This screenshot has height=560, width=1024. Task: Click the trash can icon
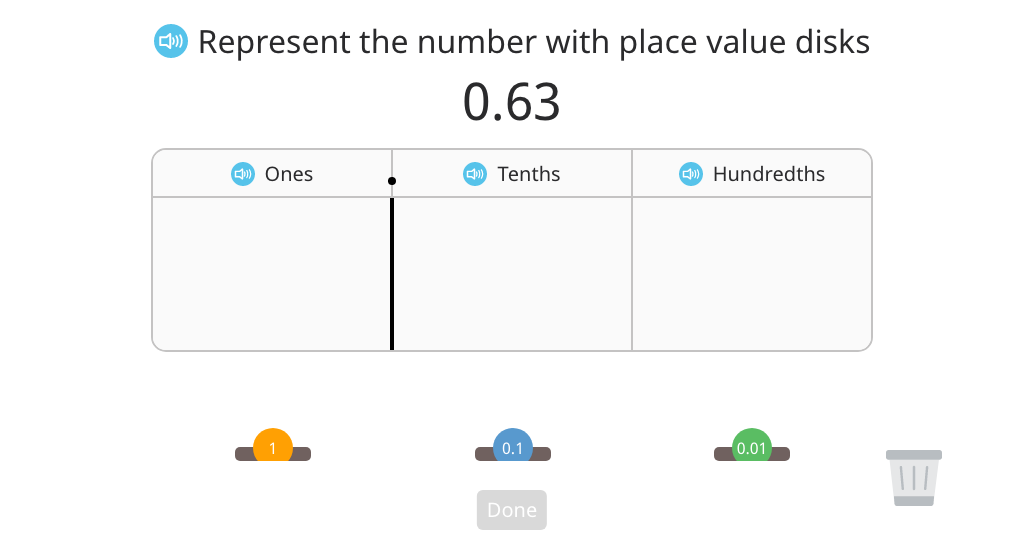[x=914, y=478]
